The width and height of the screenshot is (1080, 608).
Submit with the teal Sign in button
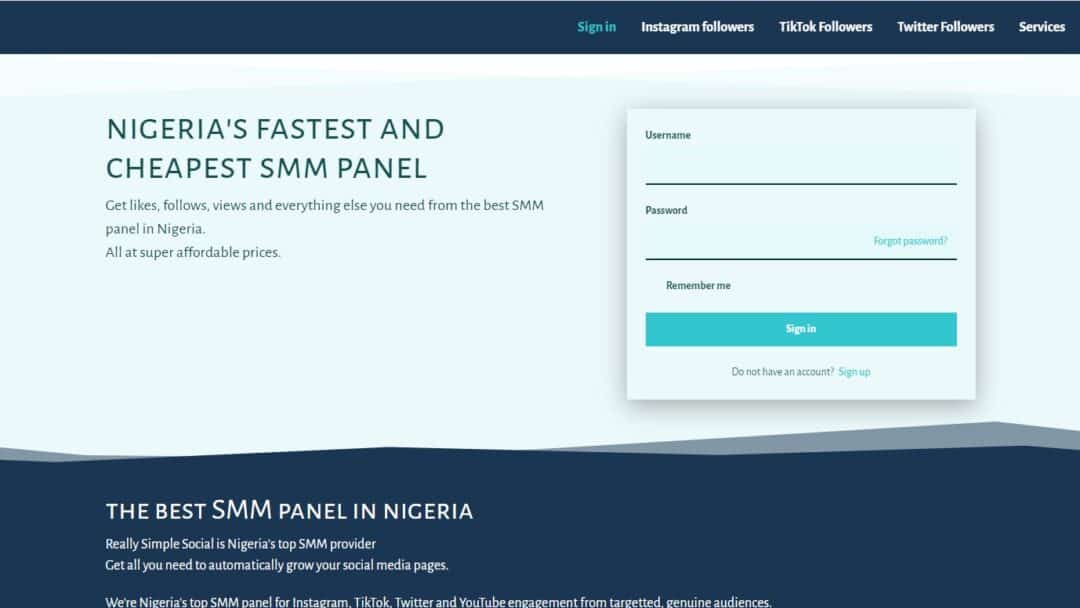click(x=800, y=329)
